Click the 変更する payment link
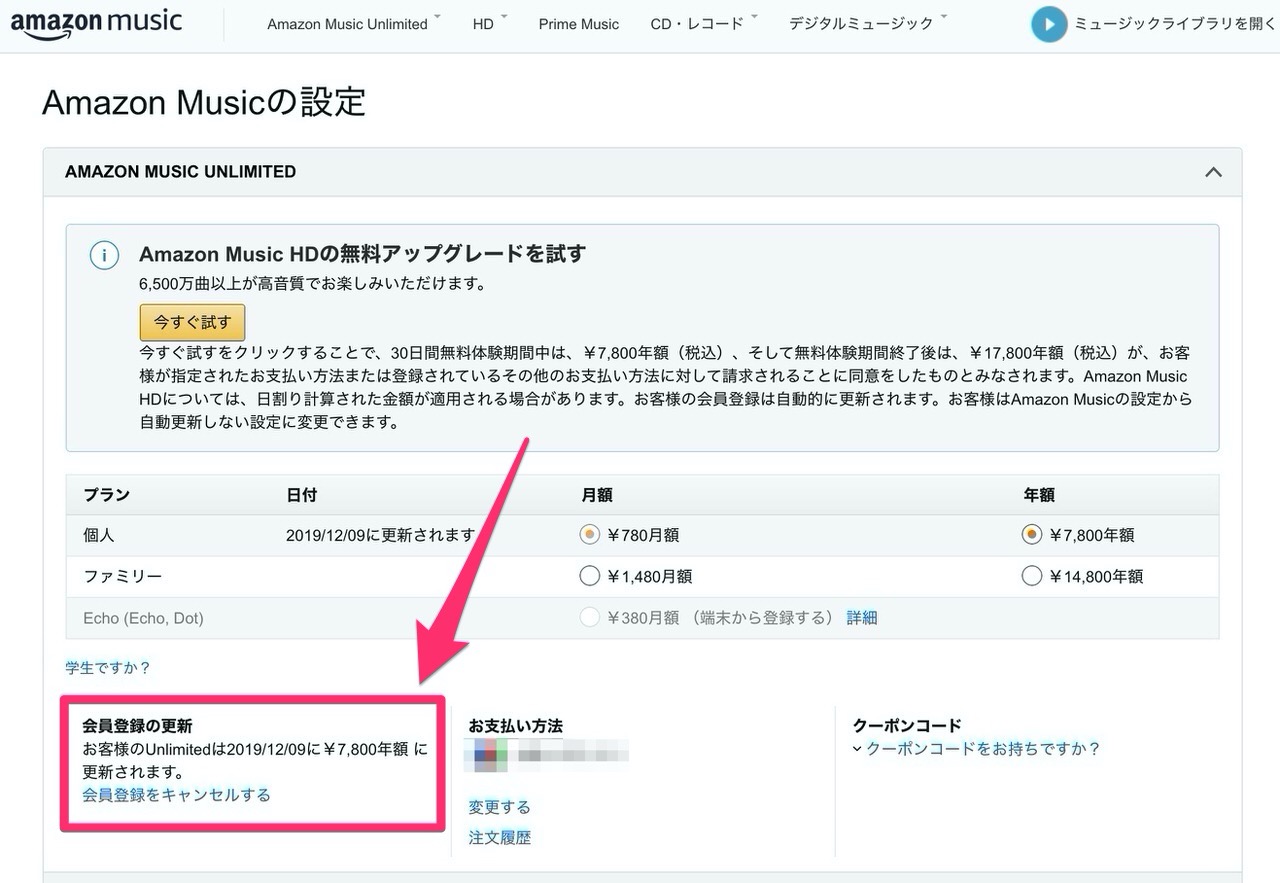The width and height of the screenshot is (1280, 883). coord(499,807)
